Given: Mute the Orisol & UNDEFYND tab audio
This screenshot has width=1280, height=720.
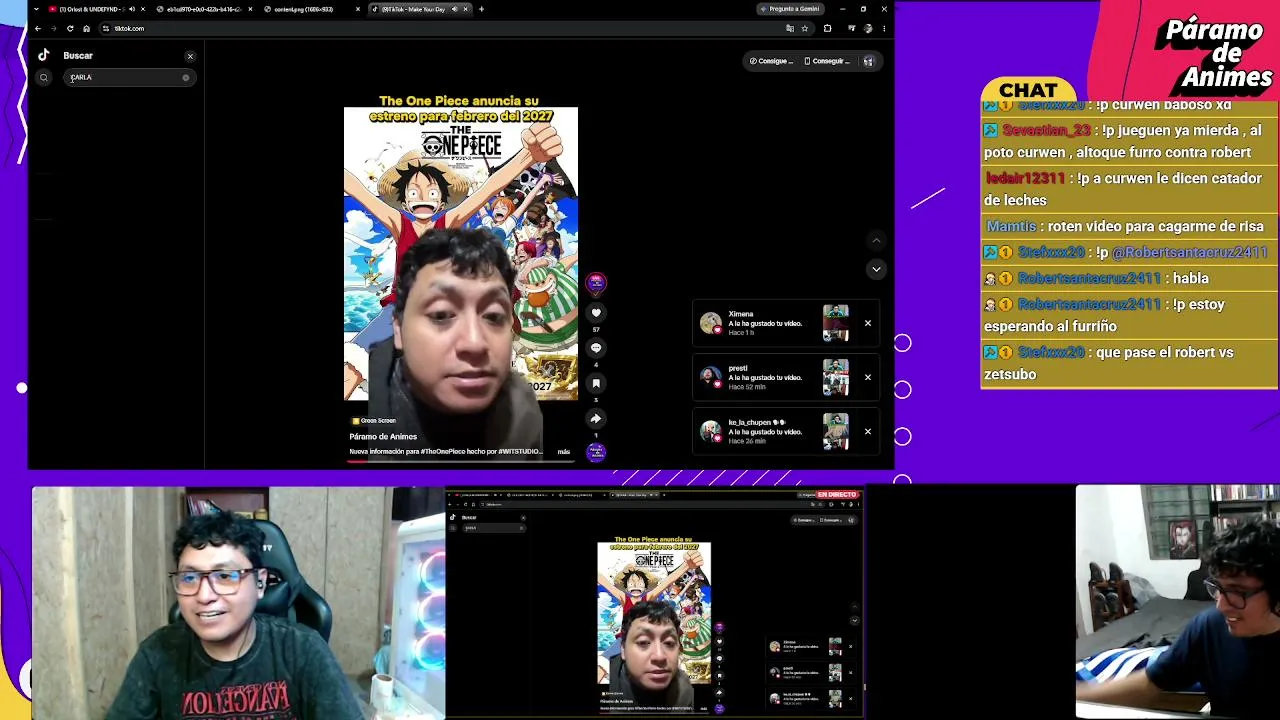Looking at the screenshot, I should (130, 9).
